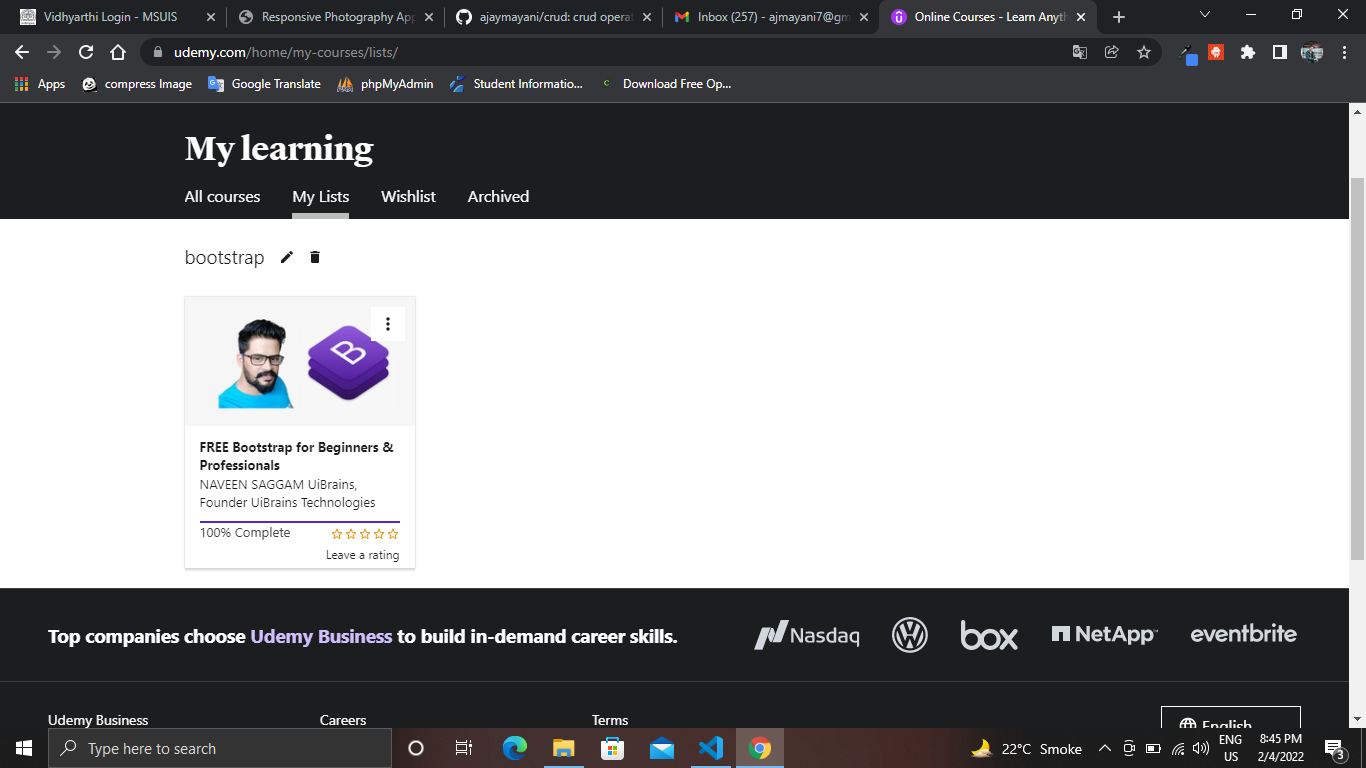Open the three-dot menu on course card
Image resolution: width=1366 pixels, height=768 pixels.
(x=388, y=324)
